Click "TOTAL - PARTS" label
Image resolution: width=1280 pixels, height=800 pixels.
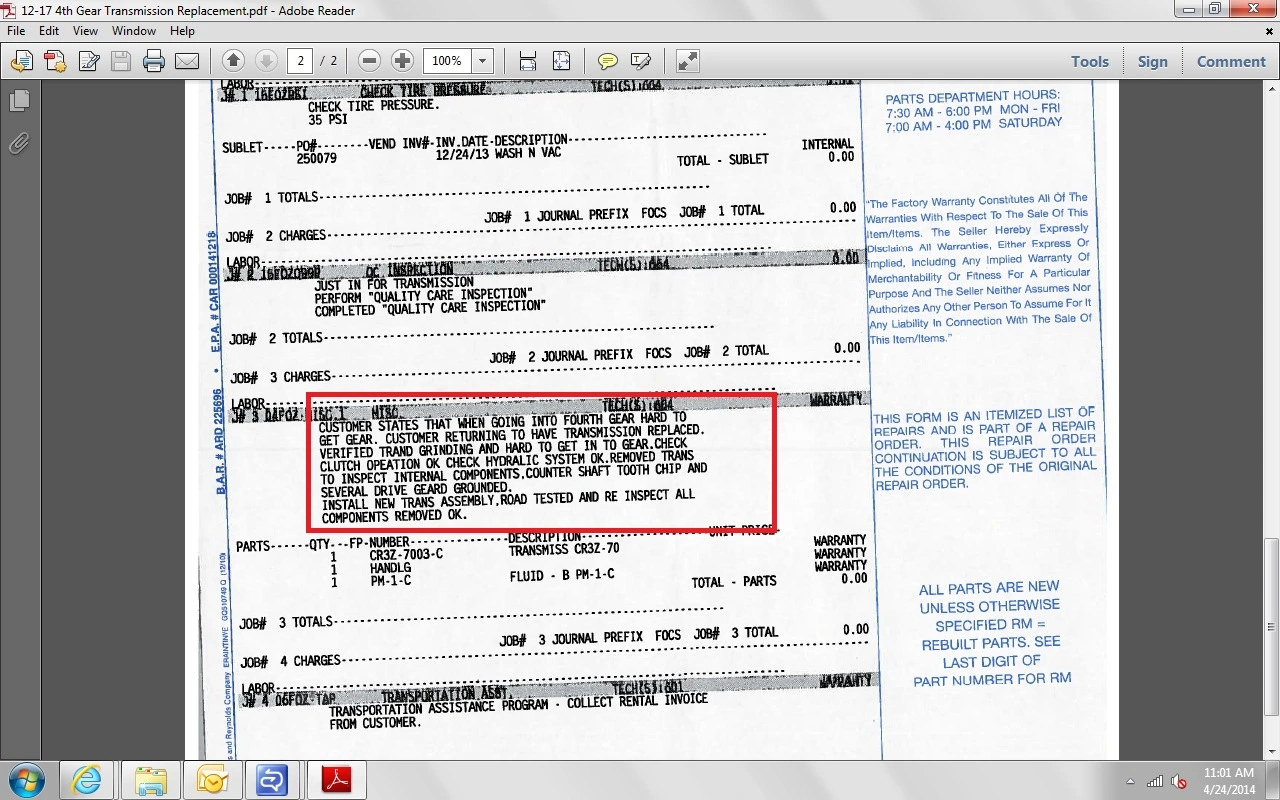tap(733, 582)
